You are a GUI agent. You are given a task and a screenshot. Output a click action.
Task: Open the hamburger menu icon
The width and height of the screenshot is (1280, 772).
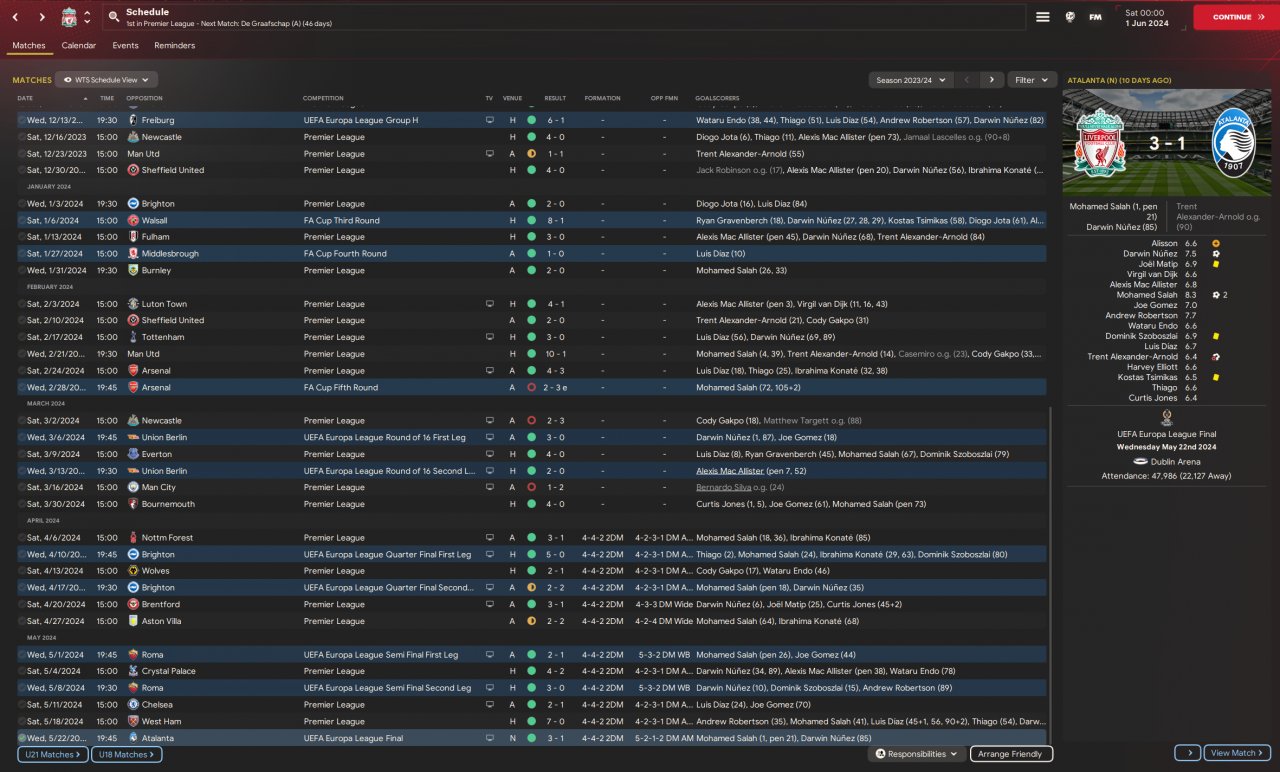(1043, 17)
